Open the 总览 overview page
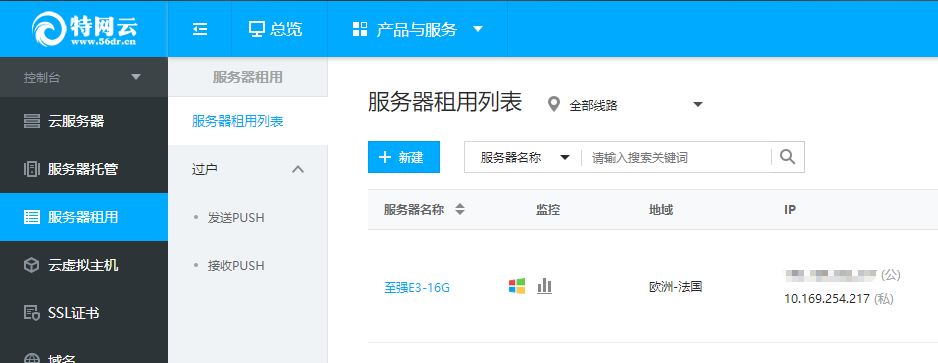The height and width of the screenshot is (363, 938). click(x=276, y=29)
